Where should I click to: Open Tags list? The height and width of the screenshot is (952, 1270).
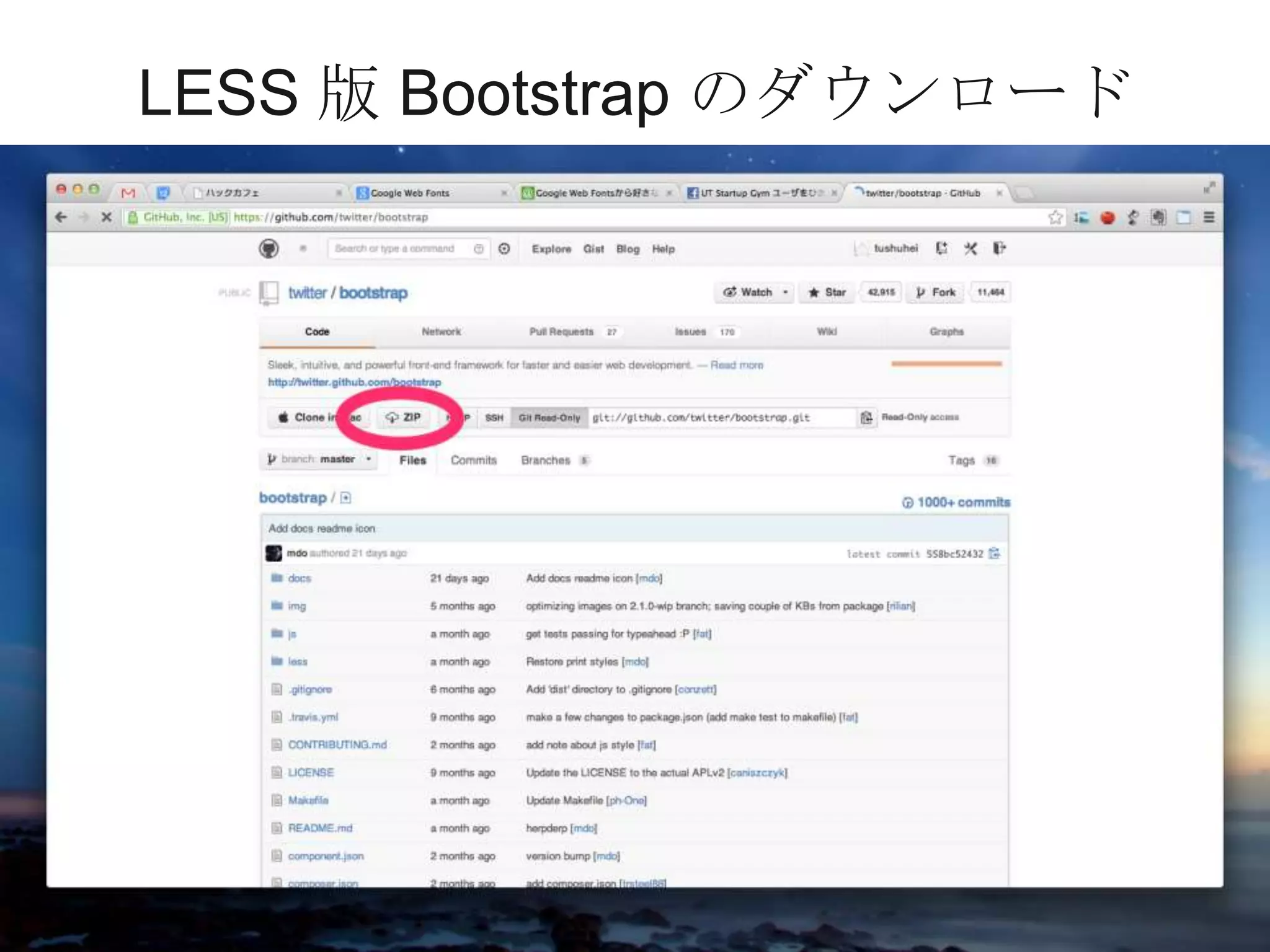click(x=972, y=460)
